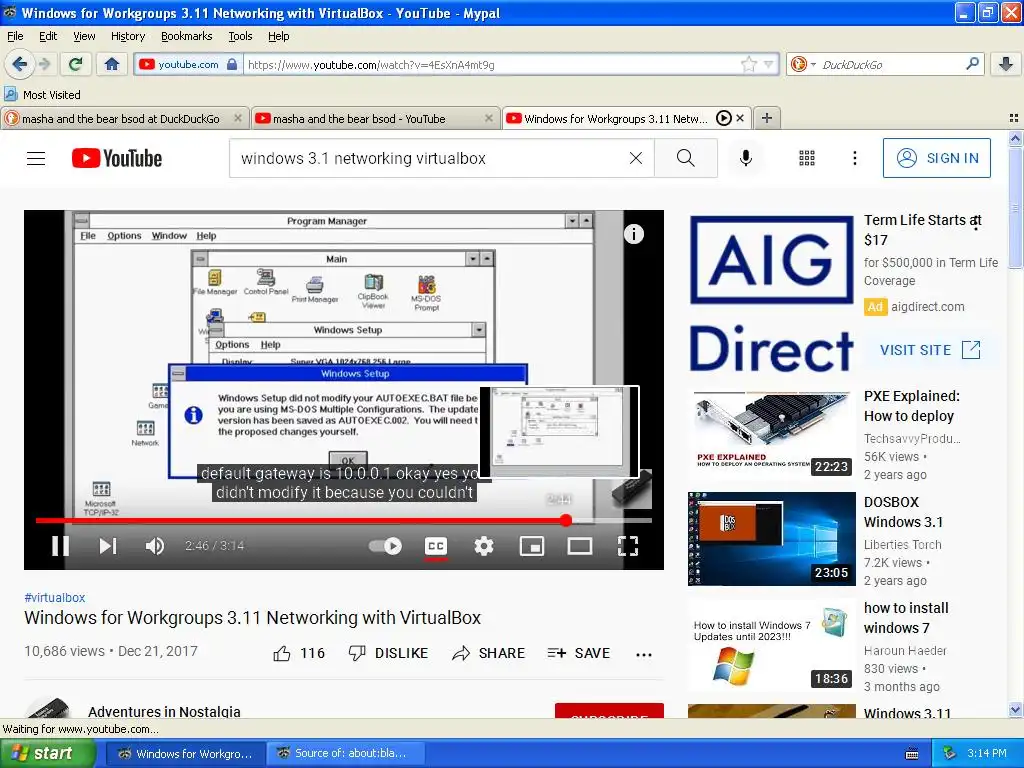
Task: Open the YouTube apps grid
Action: click(x=807, y=158)
